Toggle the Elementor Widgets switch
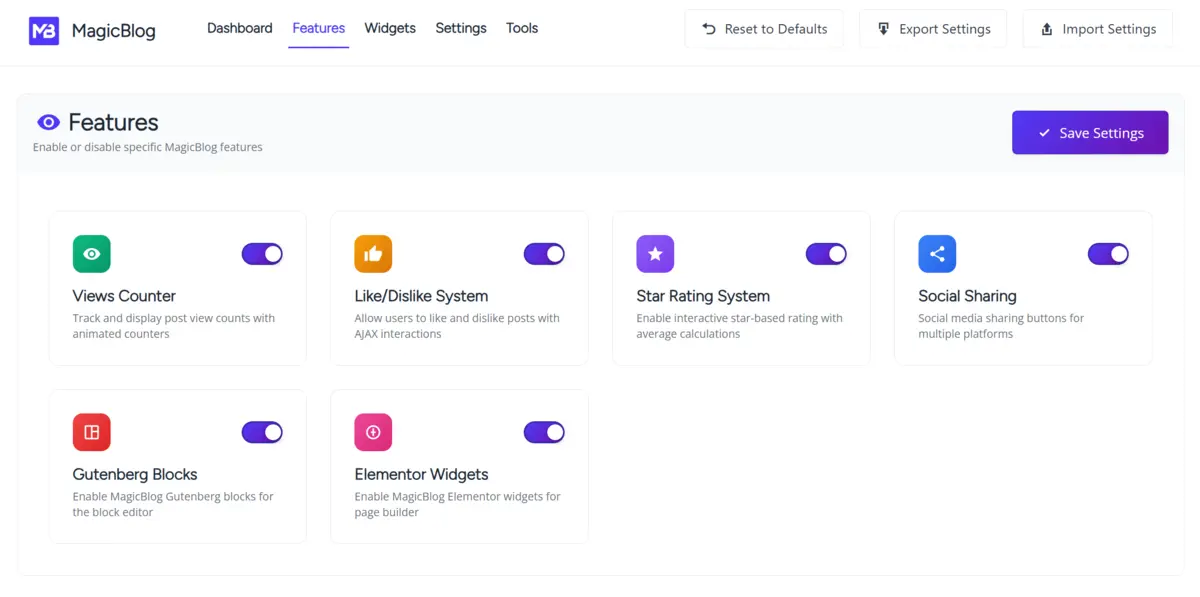 pyautogui.click(x=544, y=432)
